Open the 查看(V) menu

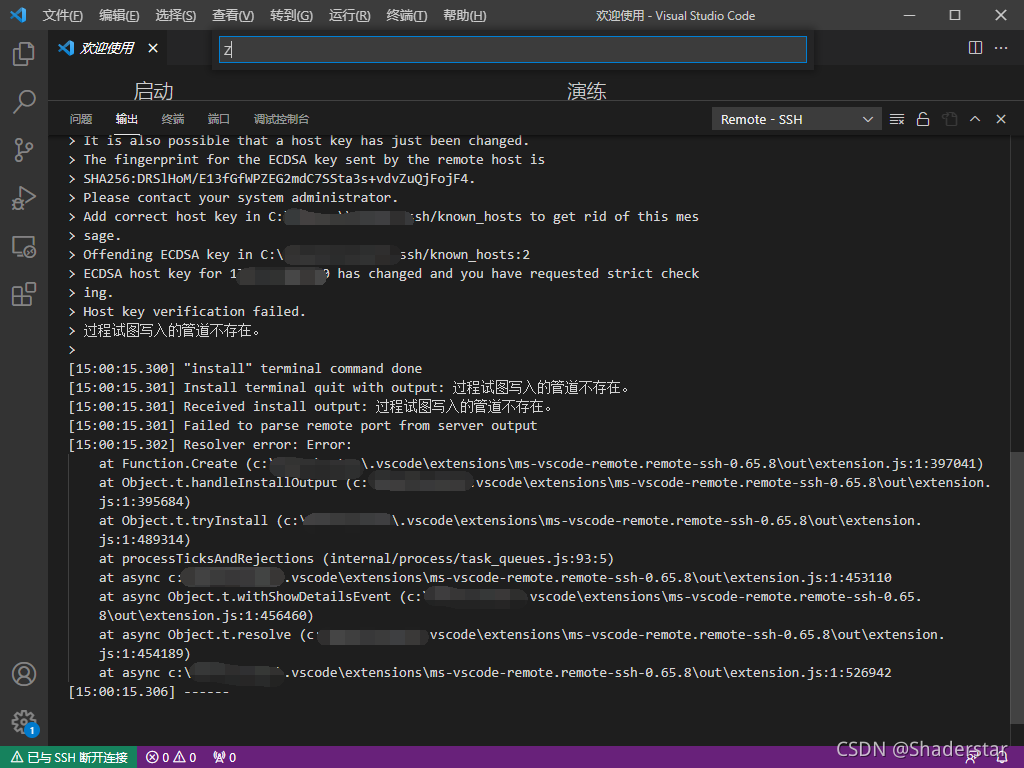(233, 15)
